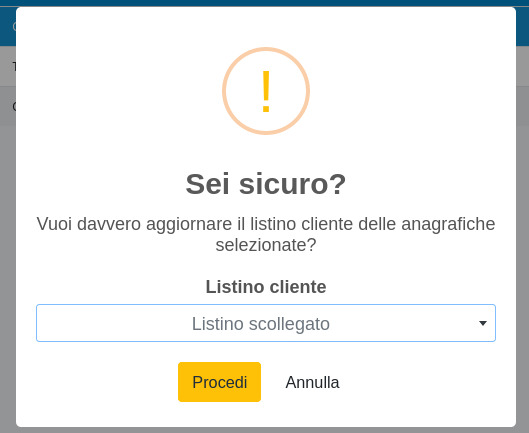Click the dropdown caret arrow in the select

[x=483, y=323]
